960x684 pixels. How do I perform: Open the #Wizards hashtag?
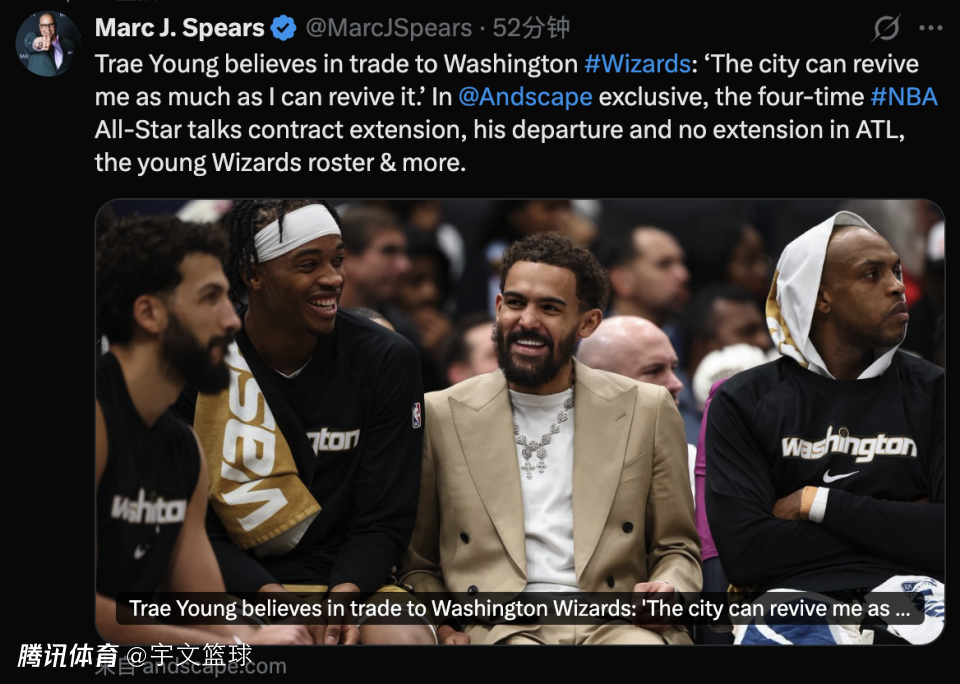[x=637, y=64]
